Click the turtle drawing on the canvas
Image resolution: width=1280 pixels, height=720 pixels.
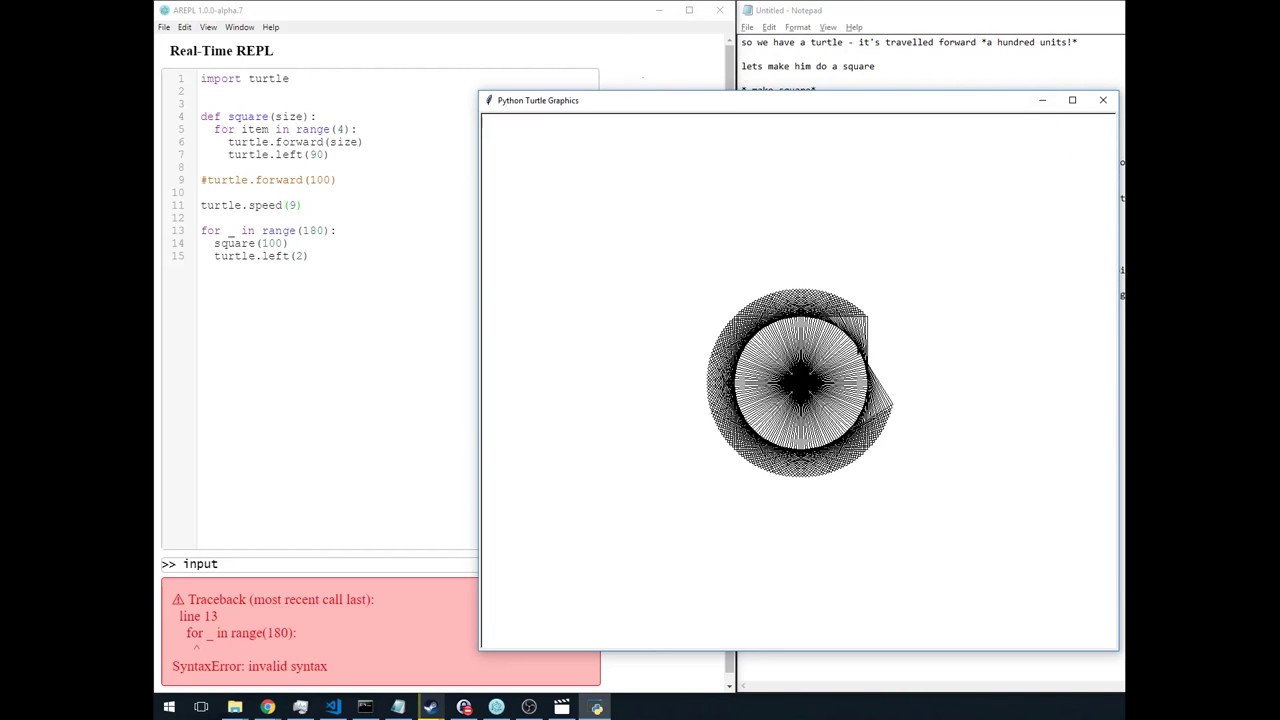[x=799, y=383]
